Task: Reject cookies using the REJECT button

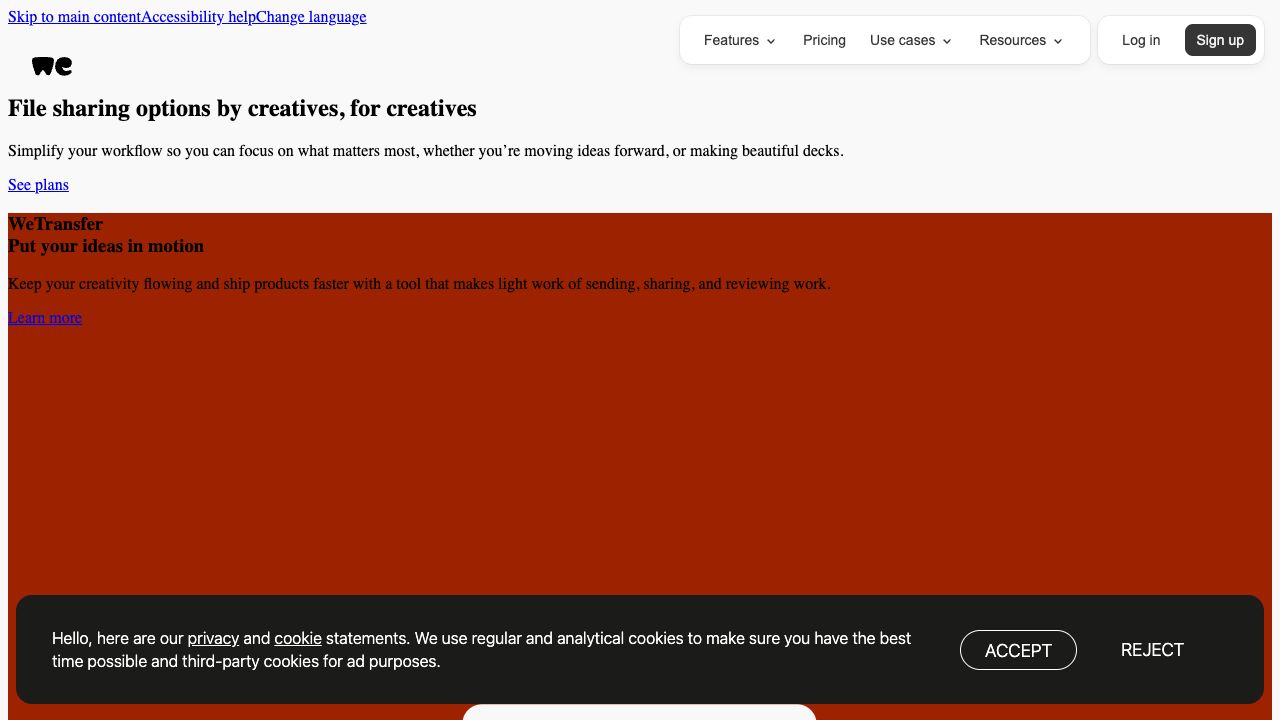Action: click(1152, 650)
